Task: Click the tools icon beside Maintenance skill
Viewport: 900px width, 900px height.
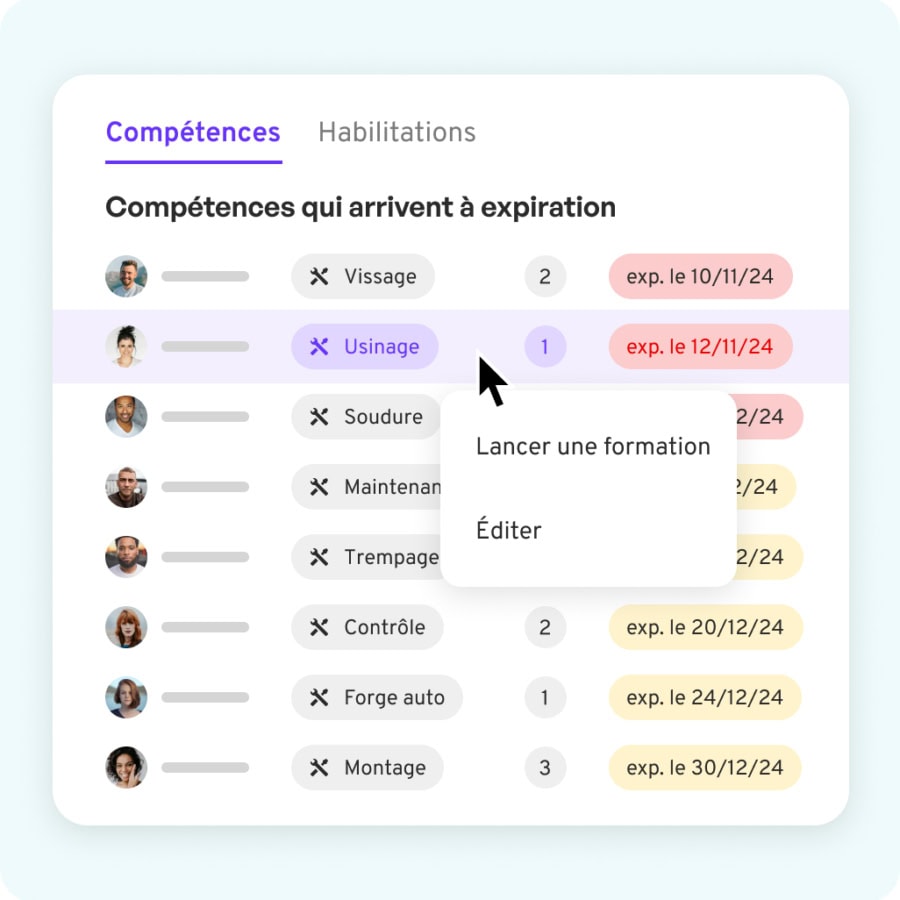Action: (x=319, y=487)
